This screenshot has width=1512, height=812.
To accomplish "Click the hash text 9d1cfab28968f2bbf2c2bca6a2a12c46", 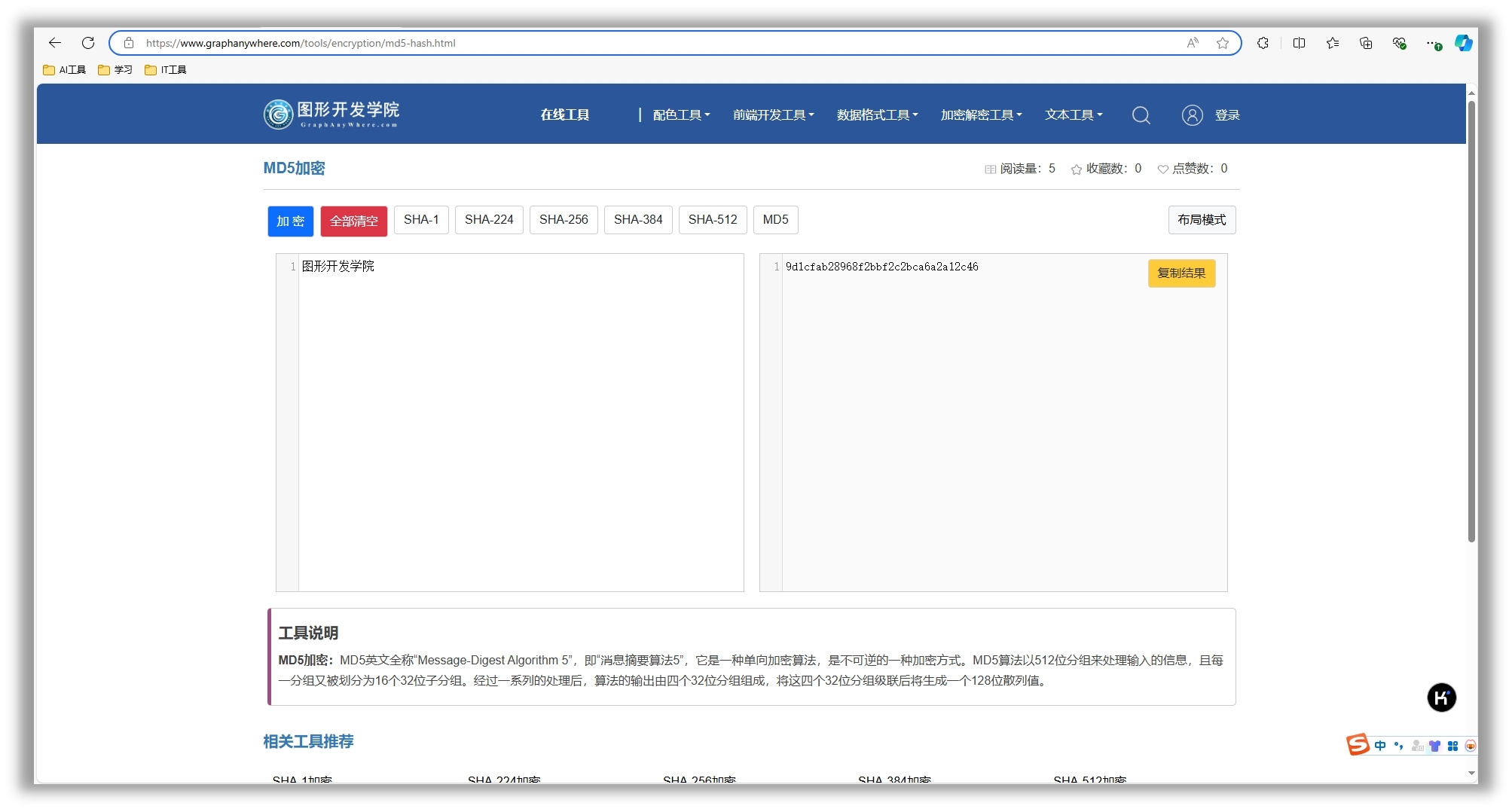I will tap(882, 267).
